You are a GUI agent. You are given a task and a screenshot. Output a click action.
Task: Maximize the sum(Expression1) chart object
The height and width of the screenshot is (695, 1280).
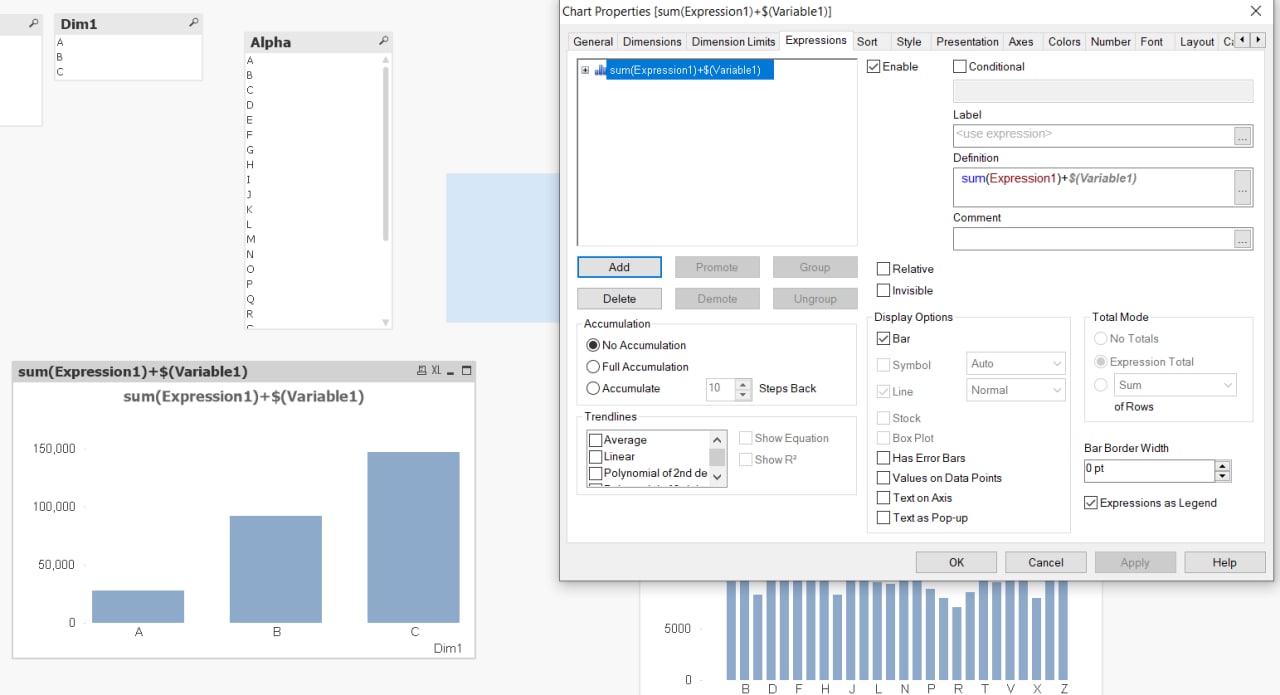coord(466,371)
